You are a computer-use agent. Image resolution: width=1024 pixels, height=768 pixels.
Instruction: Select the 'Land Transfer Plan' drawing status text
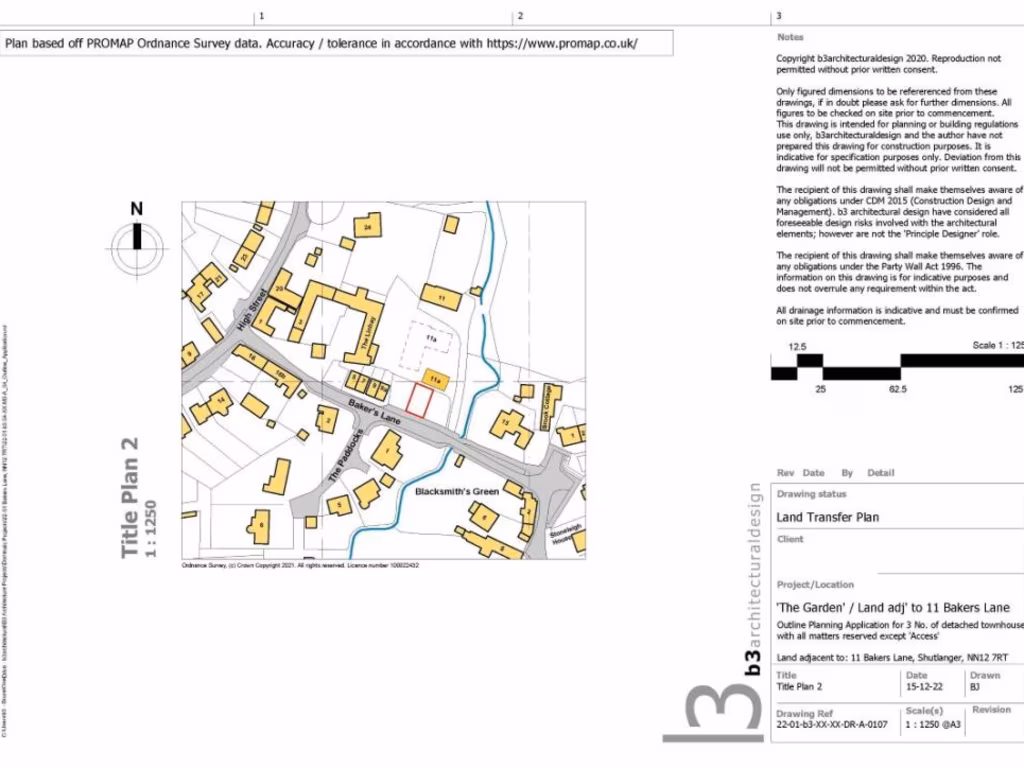coord(828,517)
